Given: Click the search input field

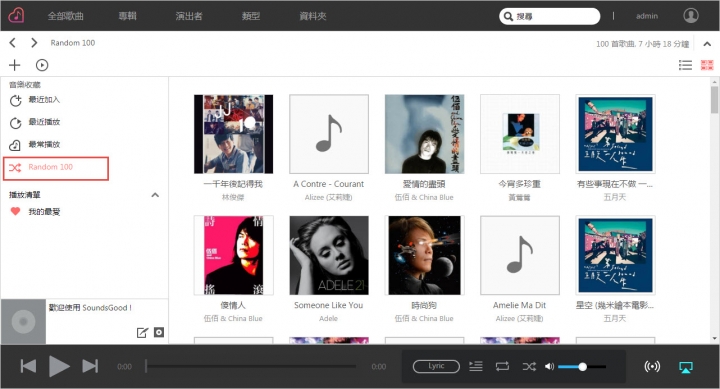Looking at the screenshot, I should pyautogui.click(x=550, y=16).
